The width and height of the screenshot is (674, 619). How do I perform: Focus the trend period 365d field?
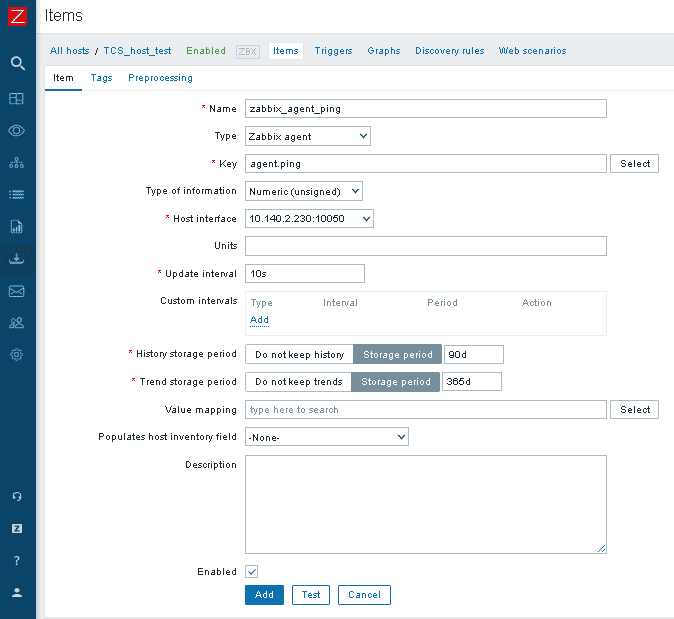coord(472,382)
